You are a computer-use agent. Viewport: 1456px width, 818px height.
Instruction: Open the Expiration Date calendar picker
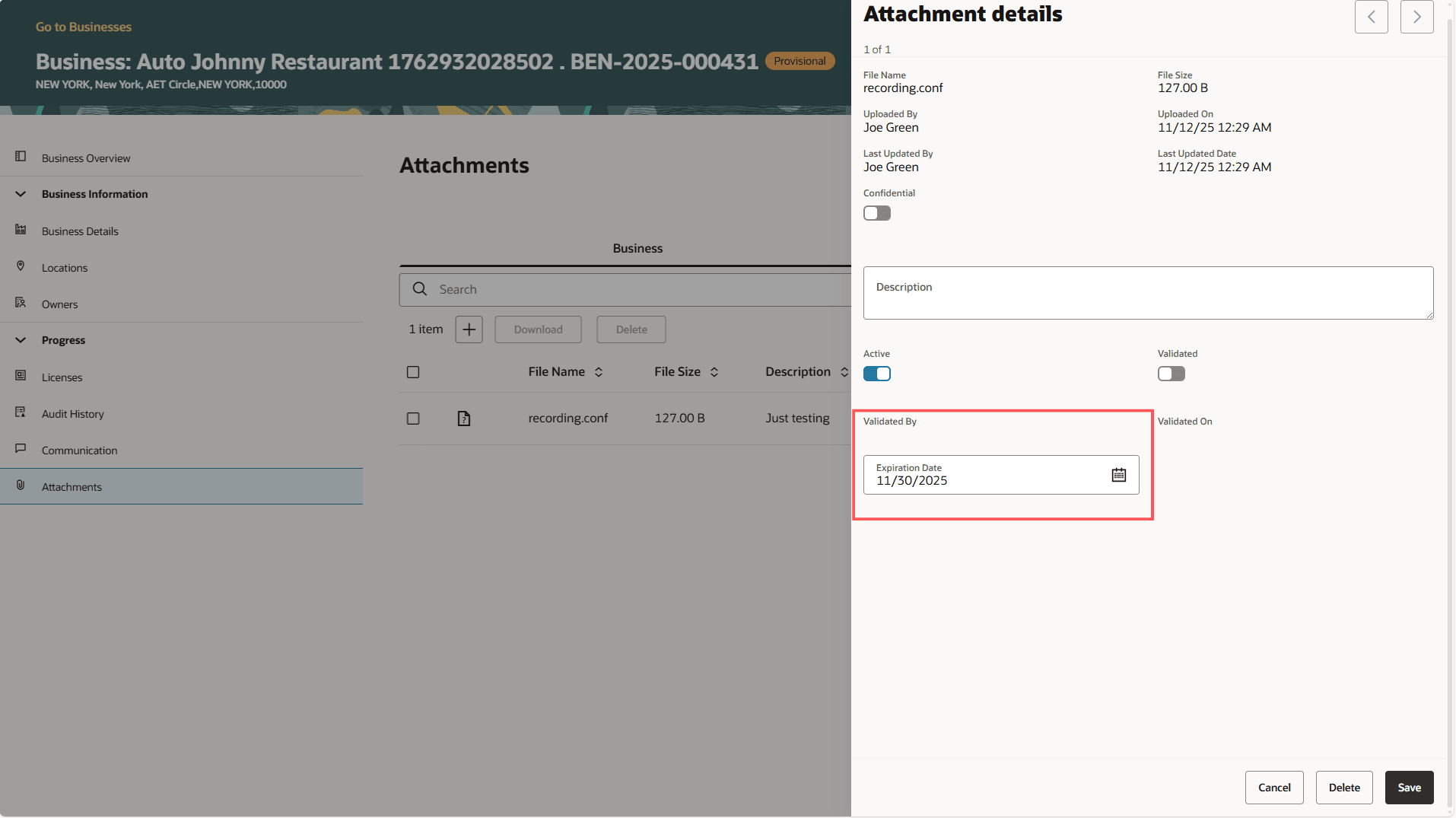[1118, 474]
